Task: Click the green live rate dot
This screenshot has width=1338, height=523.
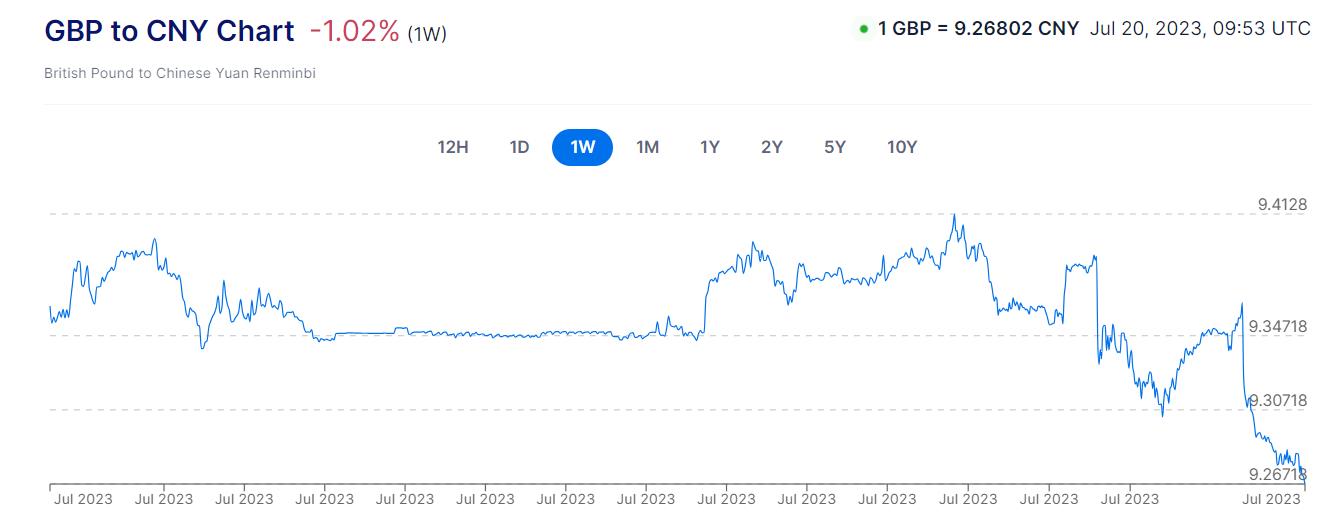Action: click(x=863, y=29)
